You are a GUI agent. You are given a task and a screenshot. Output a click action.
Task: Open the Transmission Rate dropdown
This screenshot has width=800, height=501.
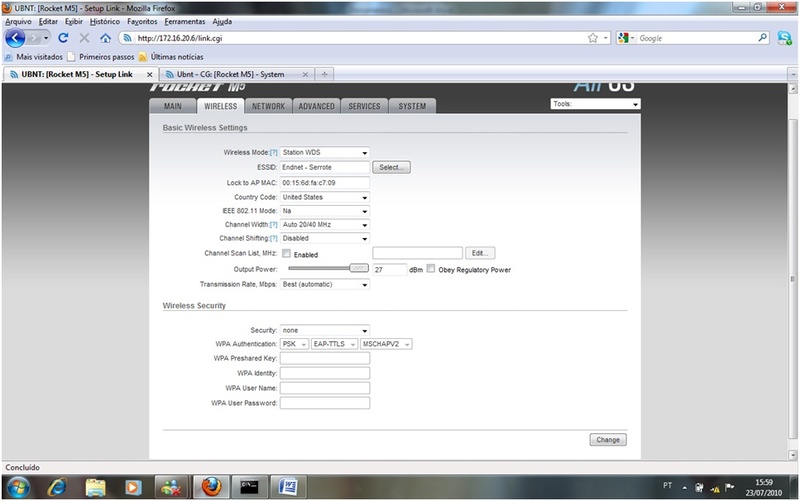(x=325, y=285)
